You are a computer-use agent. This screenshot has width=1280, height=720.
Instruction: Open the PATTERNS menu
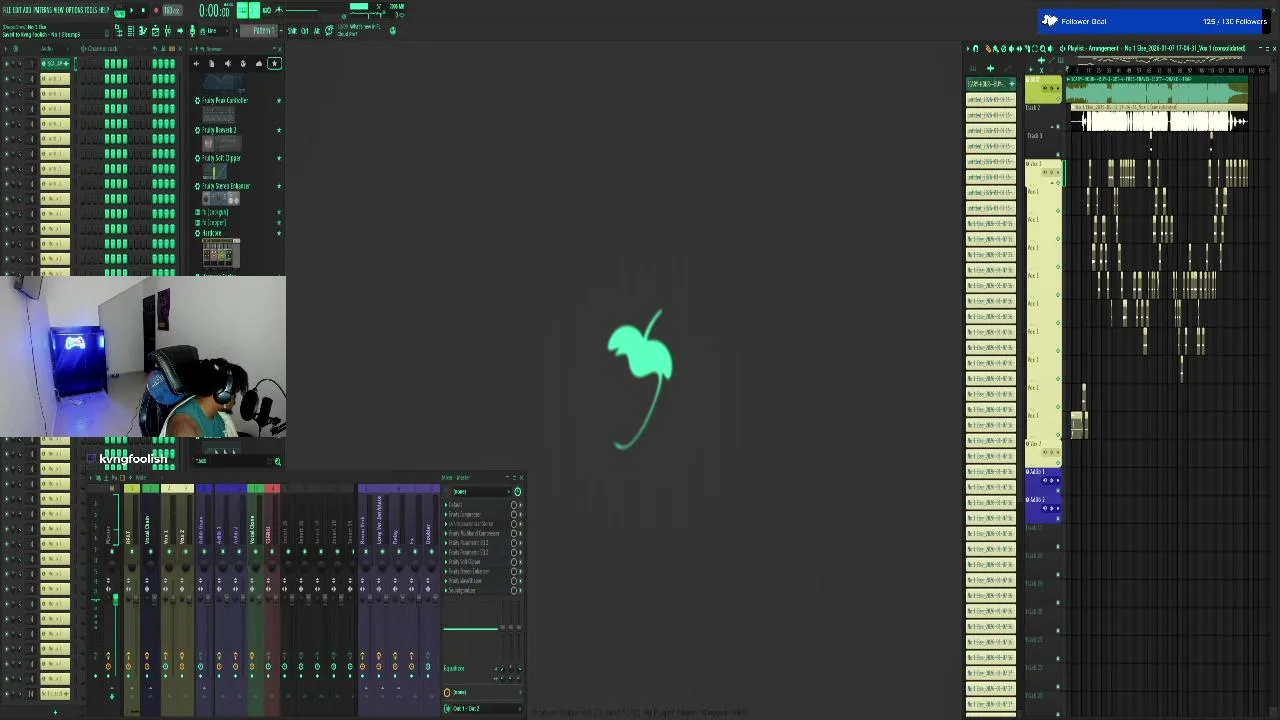tap(43, 10)
